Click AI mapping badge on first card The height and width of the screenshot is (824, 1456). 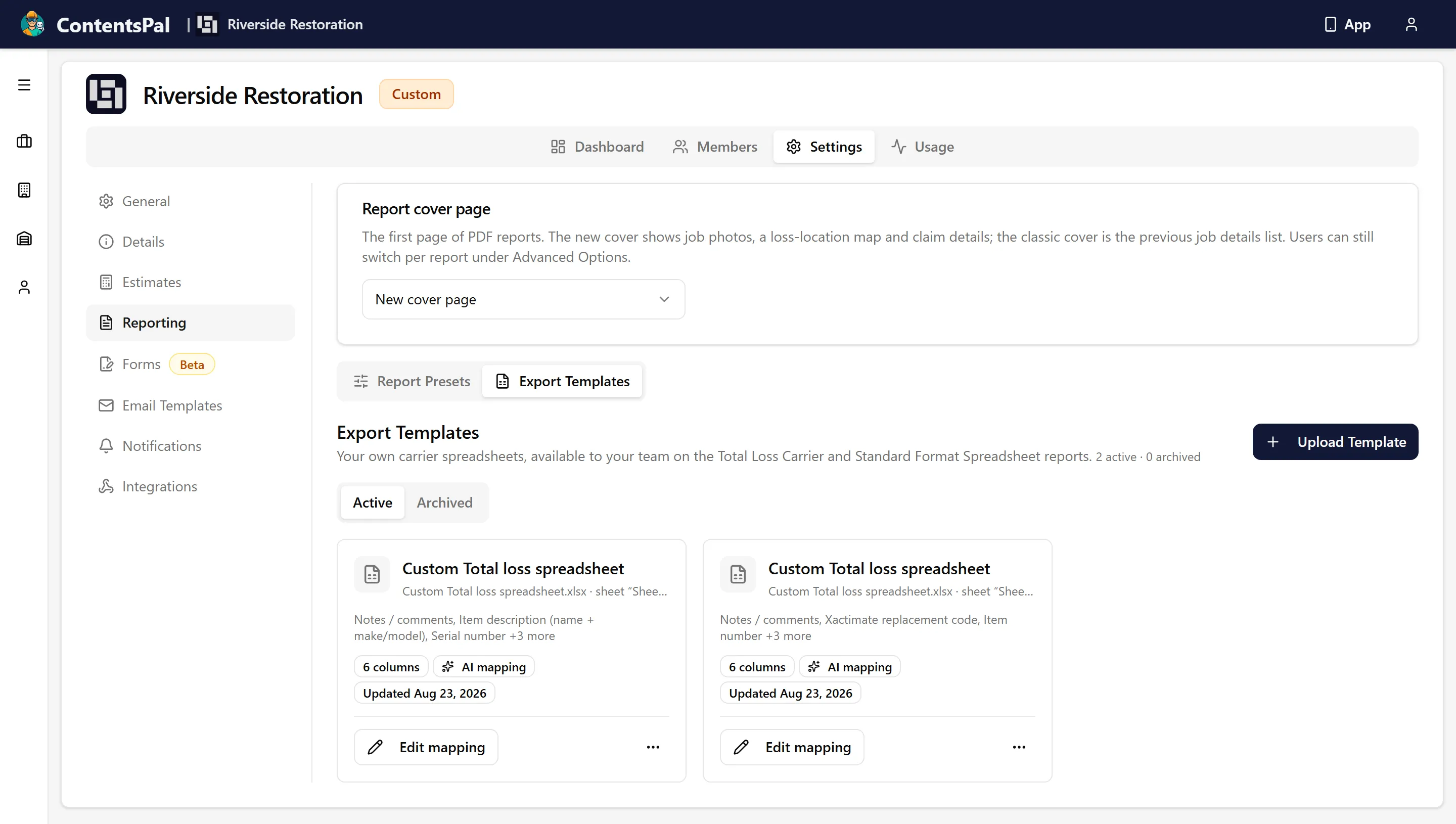[x=484, y=667]
